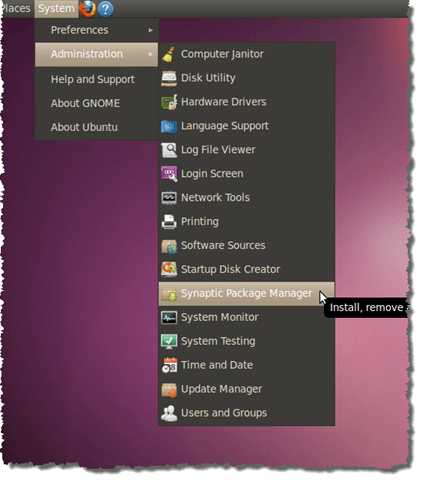The width and height of the screenshot is (422, 480).
Task: Click the Login Screen icon
Action: pyautogui.click(x=169, y=174)
